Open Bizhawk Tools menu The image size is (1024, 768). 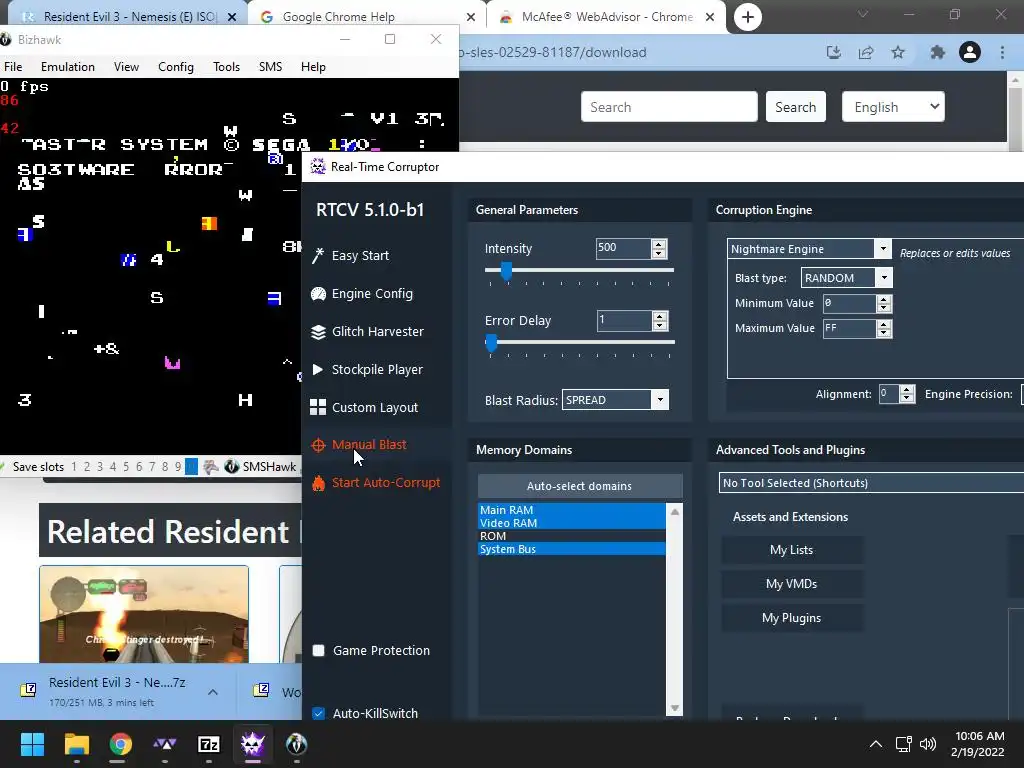227,67
